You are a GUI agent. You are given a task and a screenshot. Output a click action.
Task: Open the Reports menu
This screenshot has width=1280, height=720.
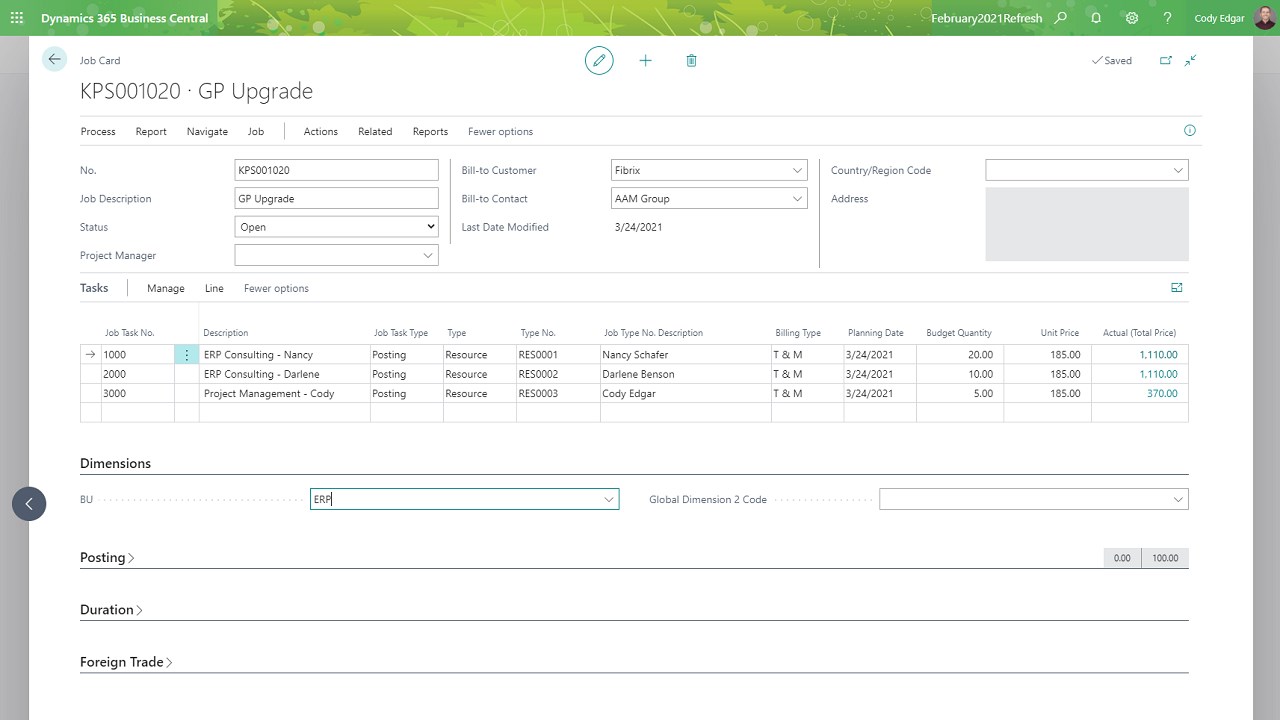point(430,132)
